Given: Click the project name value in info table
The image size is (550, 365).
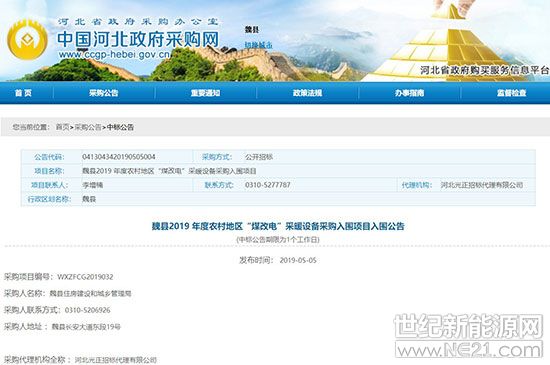Looking at the screenshot, I should tap(169, 171).
